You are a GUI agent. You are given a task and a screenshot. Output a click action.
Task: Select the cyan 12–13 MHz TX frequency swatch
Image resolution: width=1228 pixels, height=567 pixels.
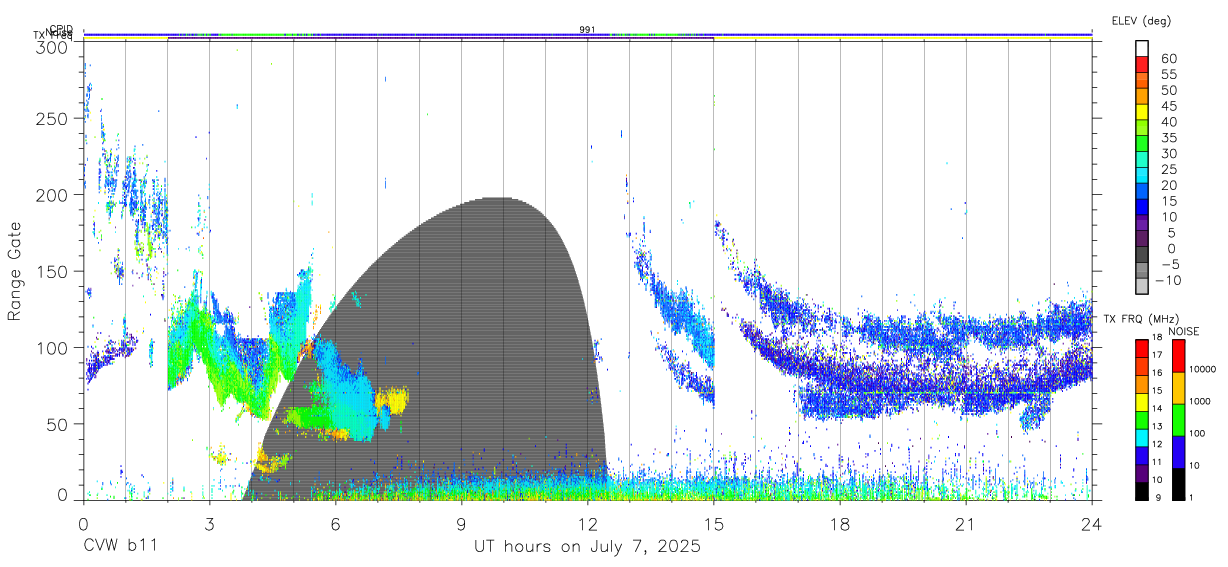coord(1141,438)
